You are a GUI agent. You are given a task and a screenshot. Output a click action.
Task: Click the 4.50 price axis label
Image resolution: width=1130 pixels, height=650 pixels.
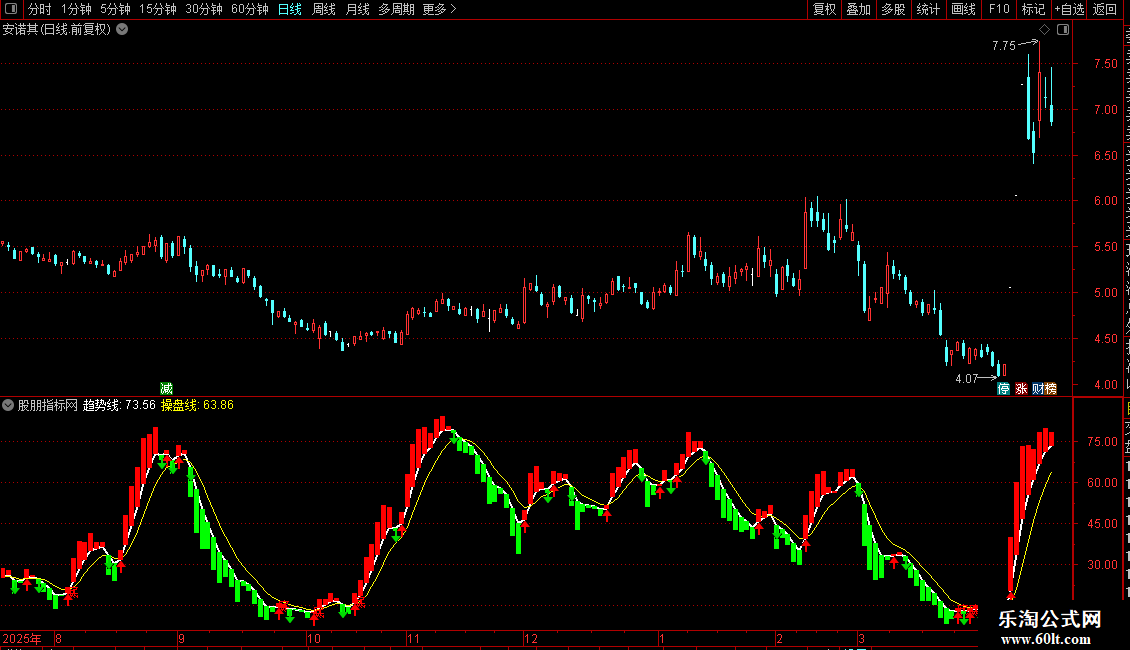tap(1105, 339)
